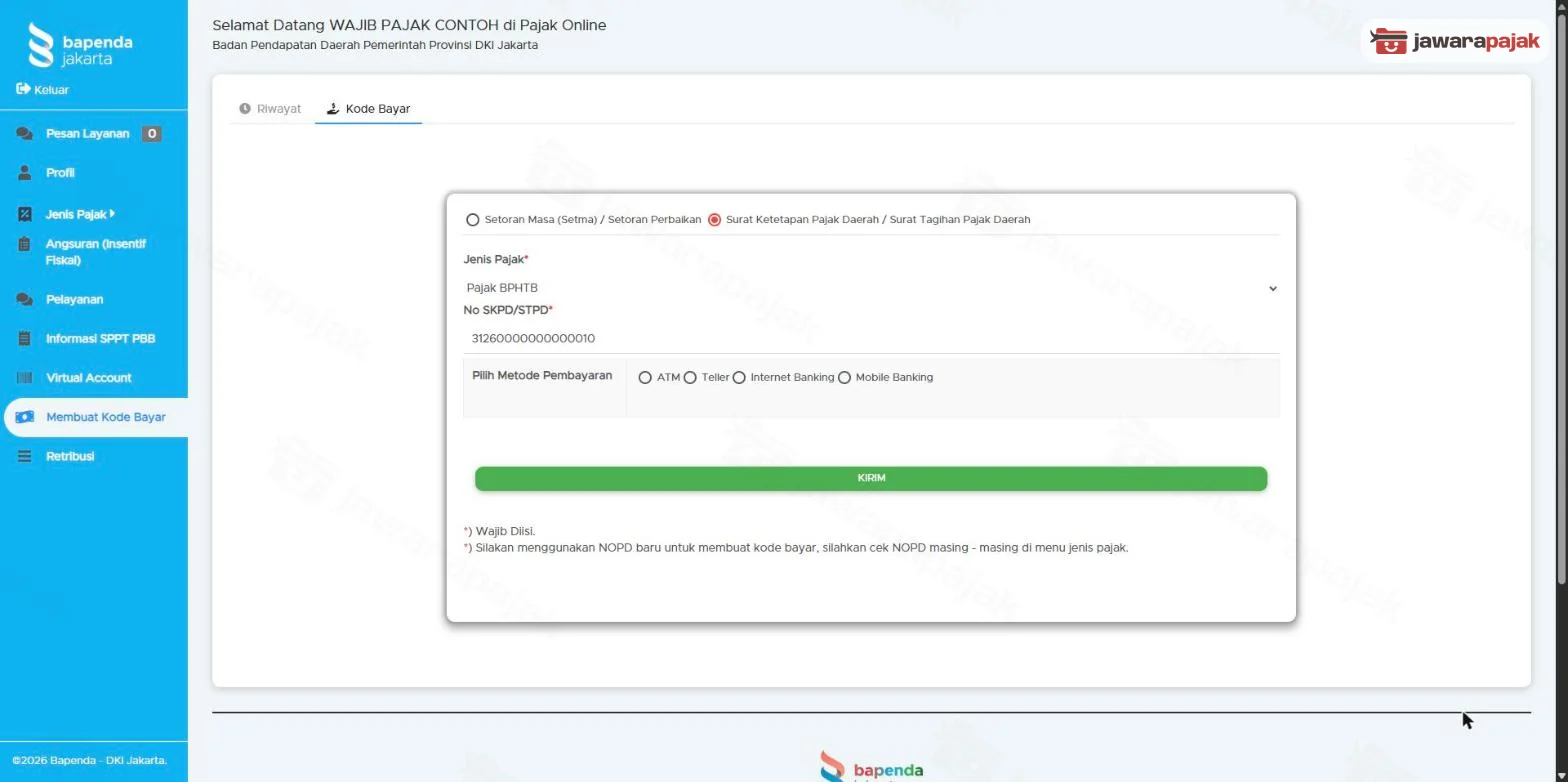Switch to the Kode Bayar tab
1568x782 pixels.
pos(368,108)
